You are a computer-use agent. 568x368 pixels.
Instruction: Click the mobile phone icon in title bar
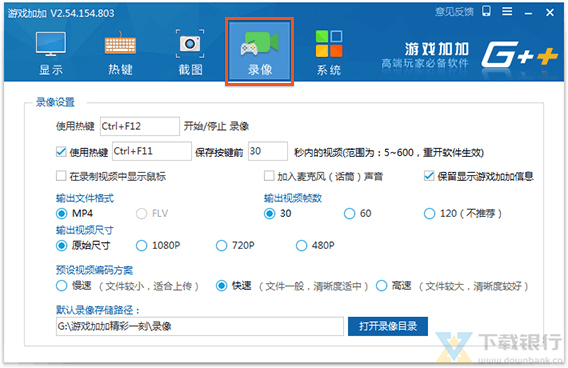(x=486, y=11)
